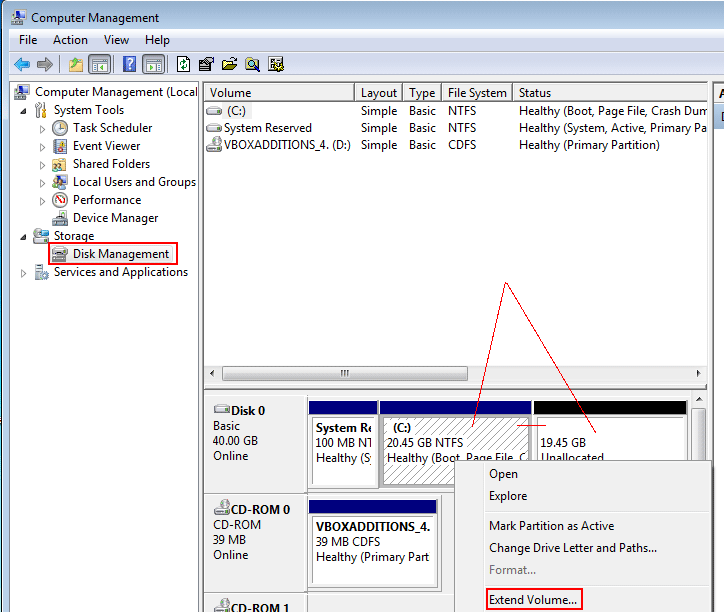The image size is (724, 612).
Task: Click the Properties toolbar icon
Action: pyautogui.click(x=206, y=64)
